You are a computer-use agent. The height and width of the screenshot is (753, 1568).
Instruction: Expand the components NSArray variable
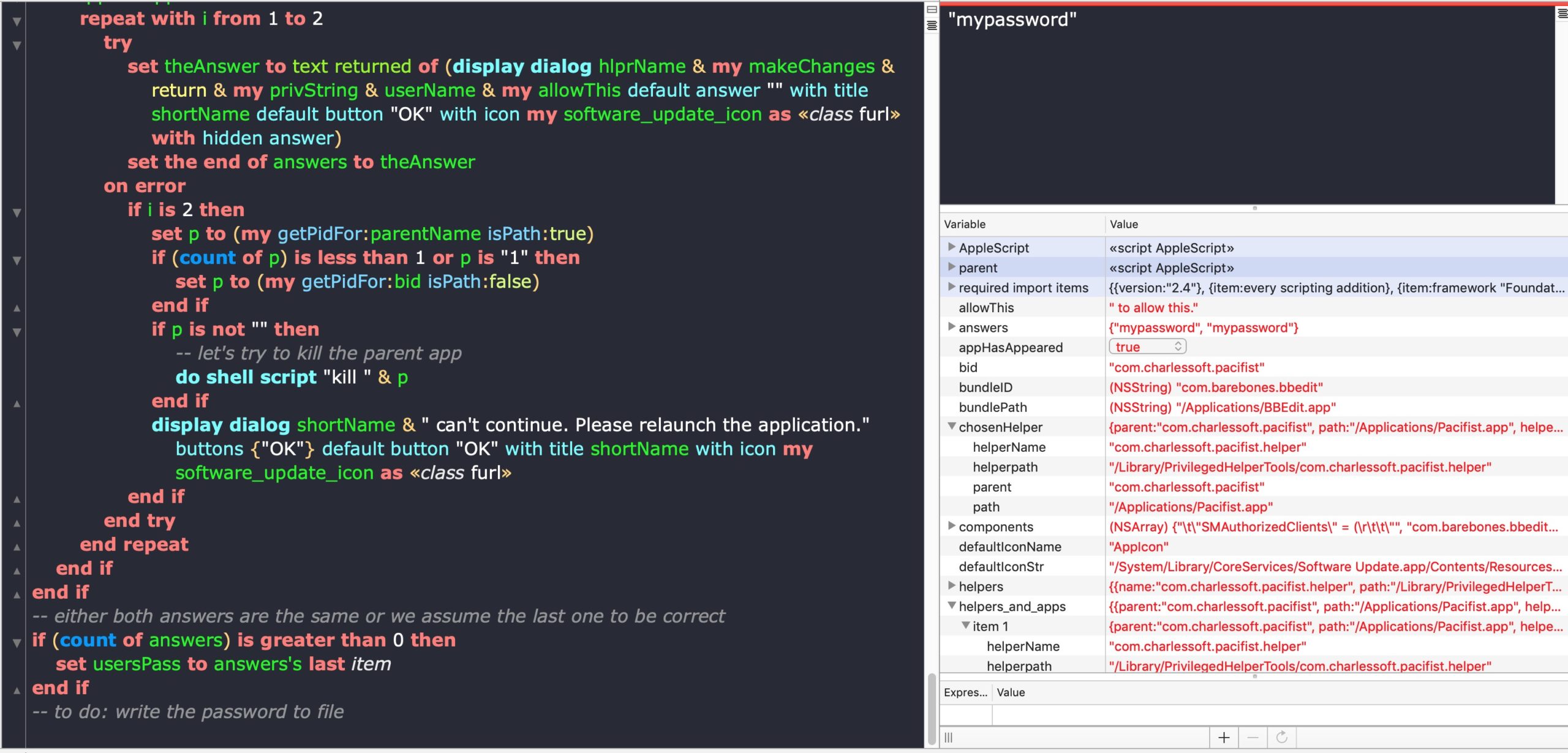(x=951, y=526)
